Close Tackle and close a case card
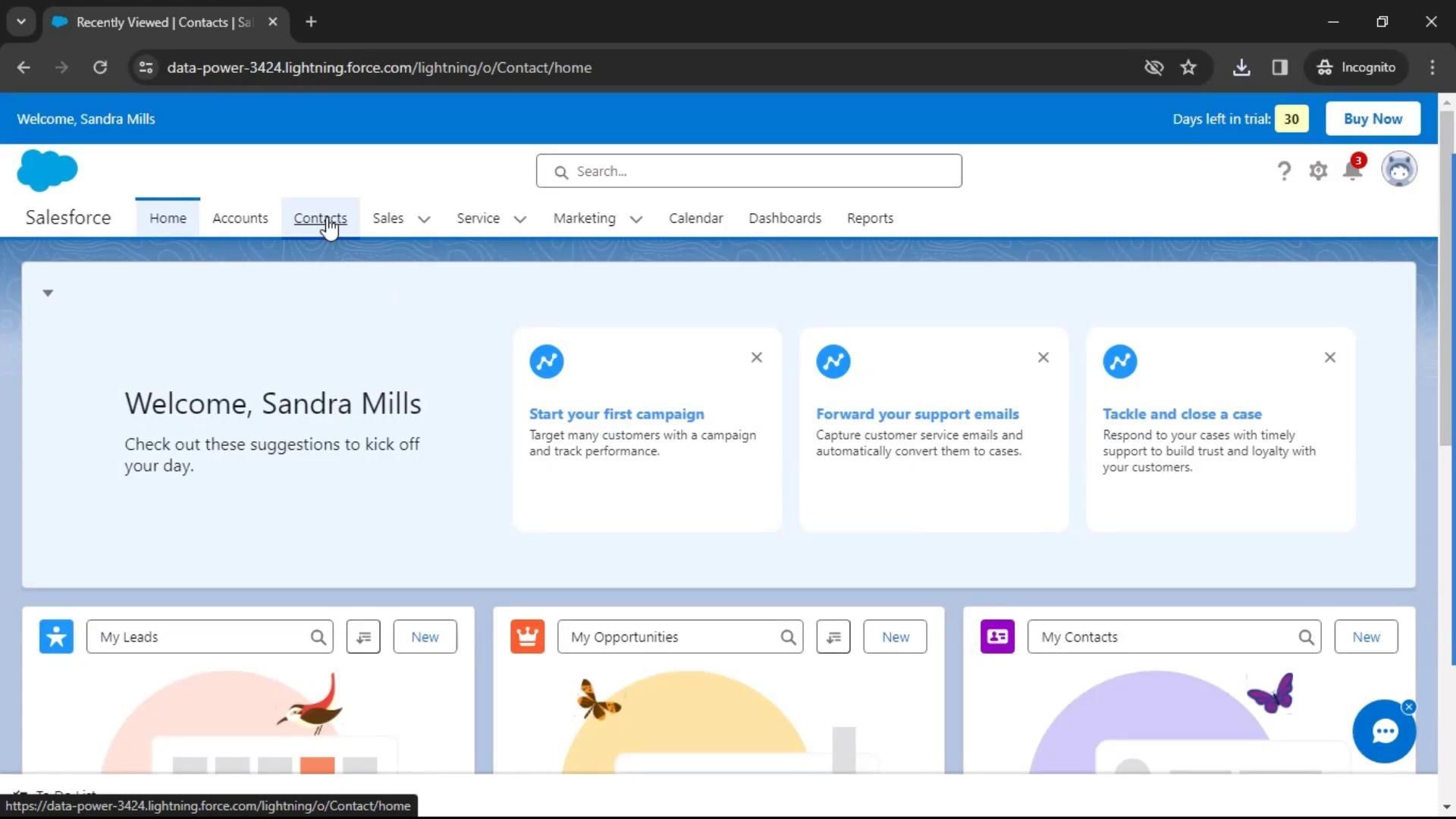The image size is (1456, 819). (x=1329, y=357)
